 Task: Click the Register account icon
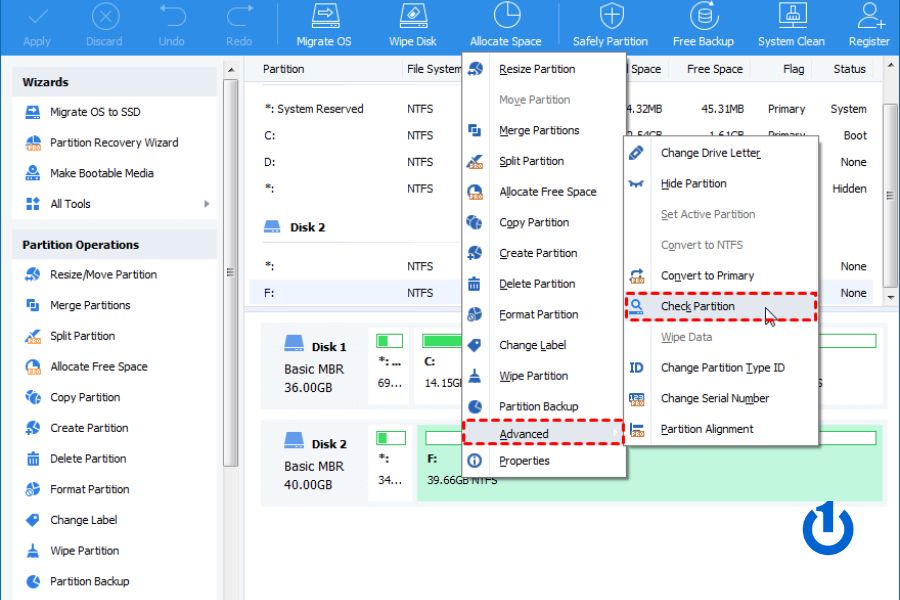868,18
